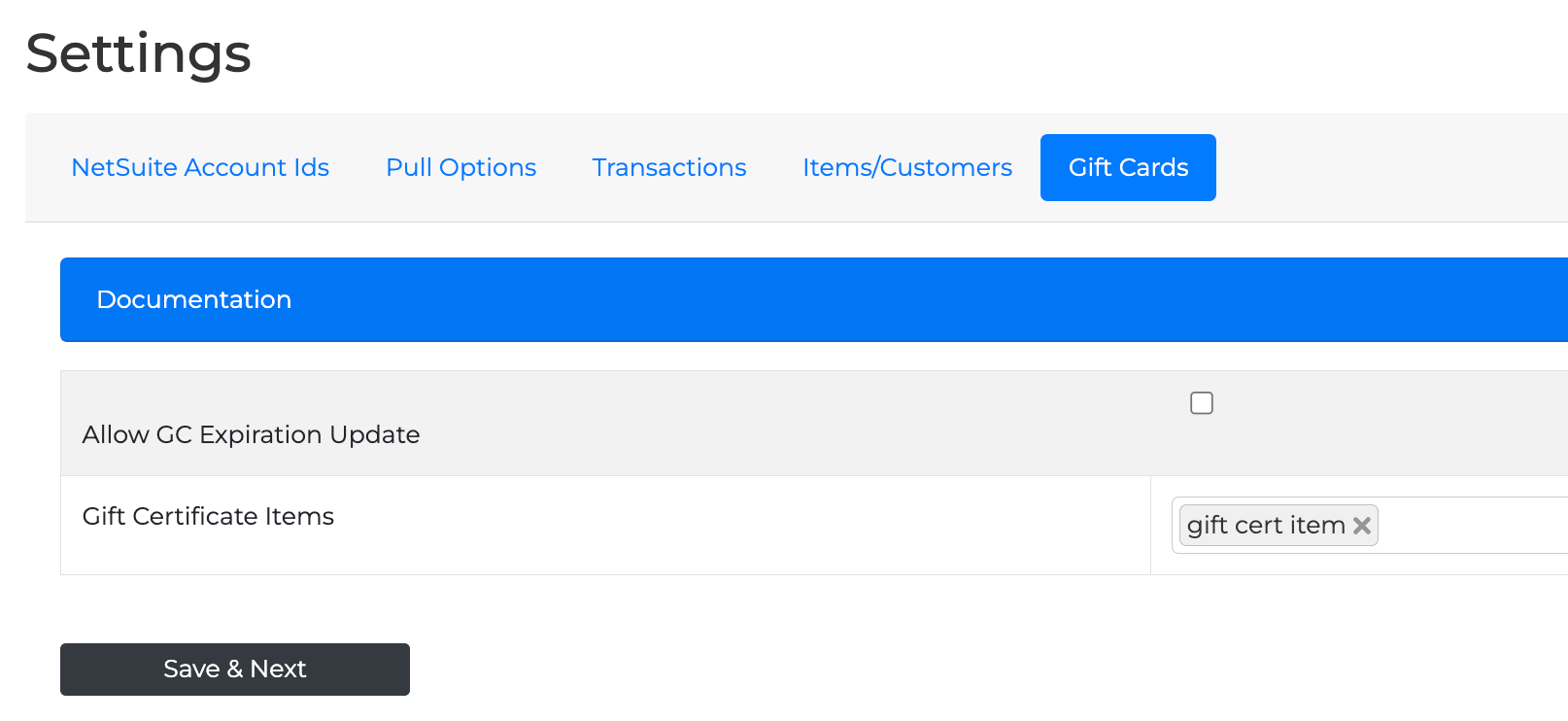Click empty gray area of tab bar
Screen dimensions: 1568x721
1389,167
